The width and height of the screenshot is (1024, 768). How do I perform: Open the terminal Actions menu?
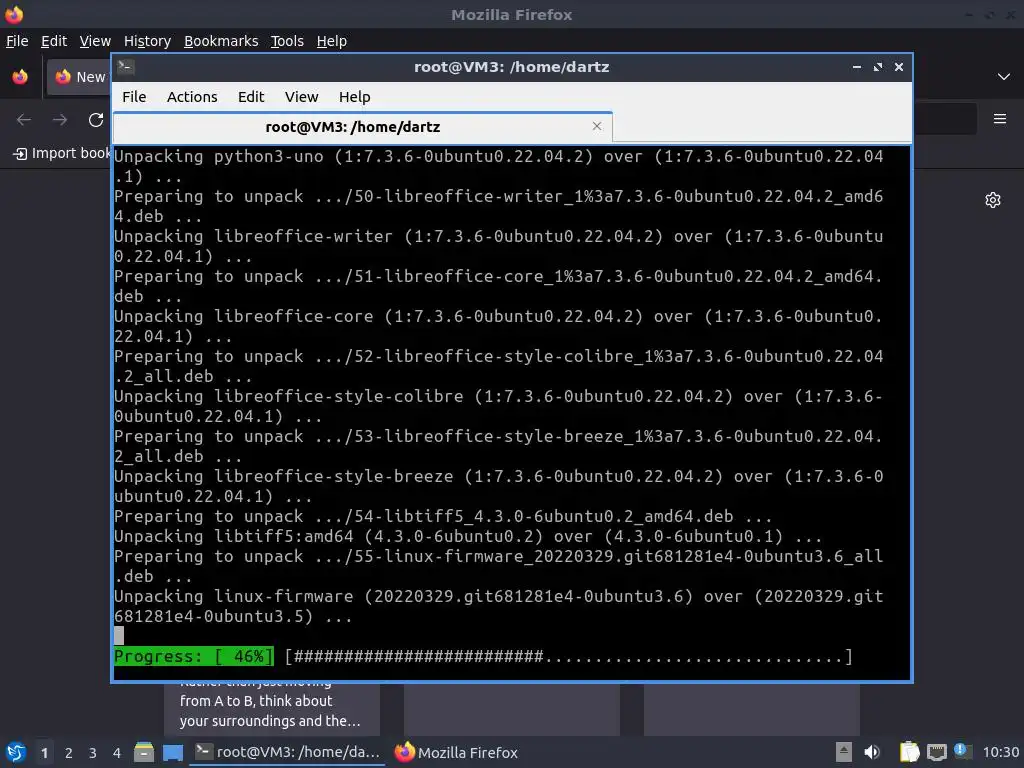click(x=192, y=97)
